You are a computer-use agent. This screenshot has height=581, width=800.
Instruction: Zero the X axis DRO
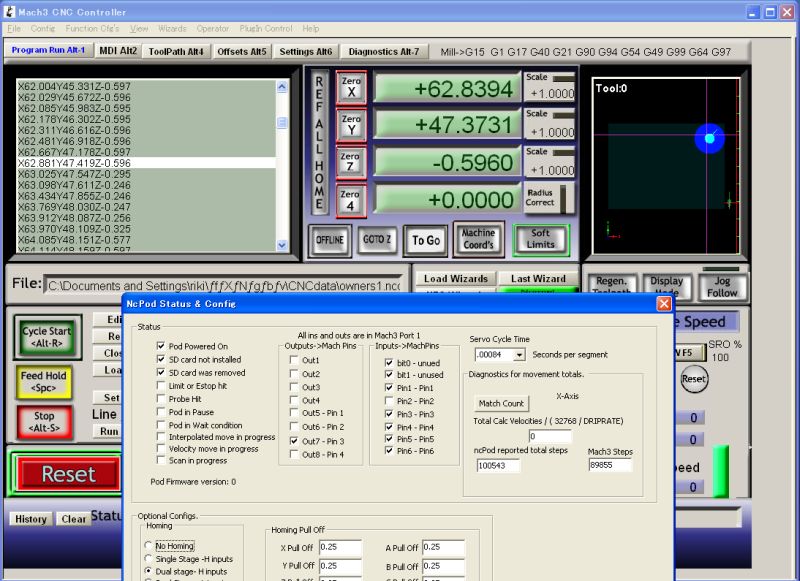click(x=351, y=87)
